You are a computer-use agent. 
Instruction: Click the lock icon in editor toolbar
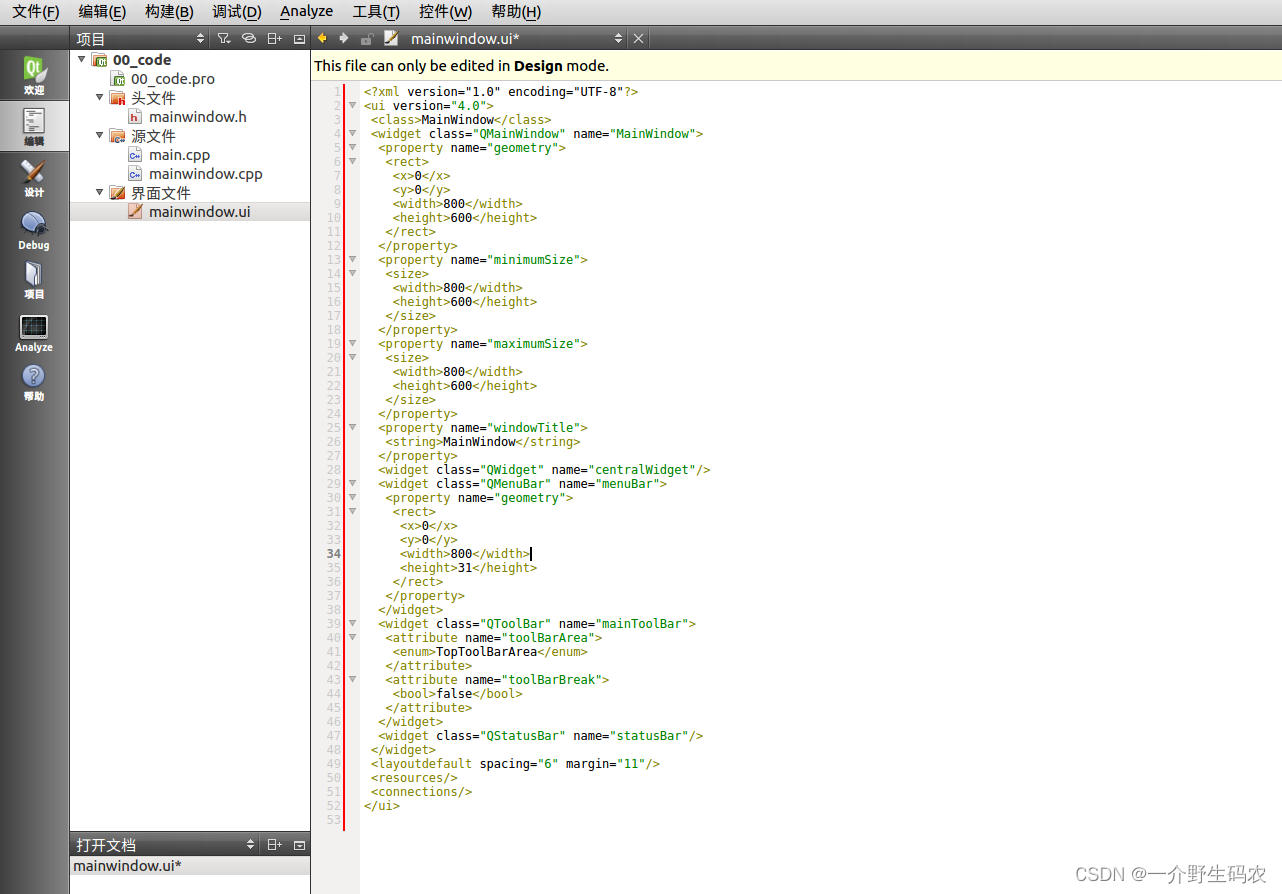[367, 38]
